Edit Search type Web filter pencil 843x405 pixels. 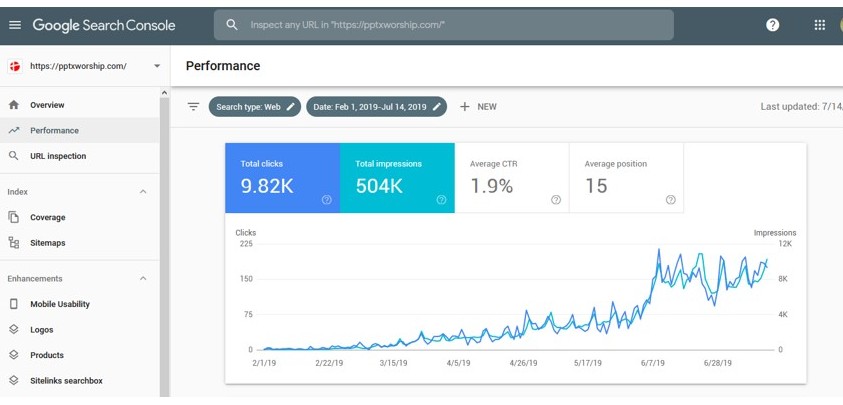[291, 106]
